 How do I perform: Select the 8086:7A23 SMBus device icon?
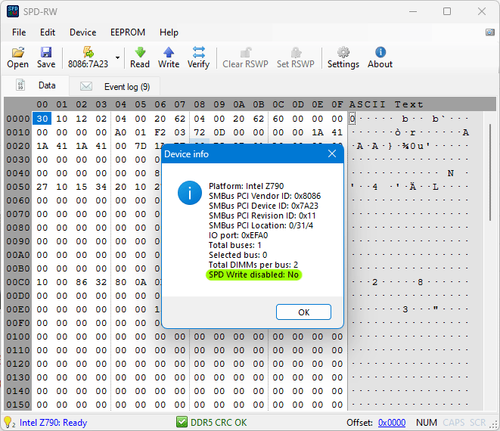[x=88, y=52]
